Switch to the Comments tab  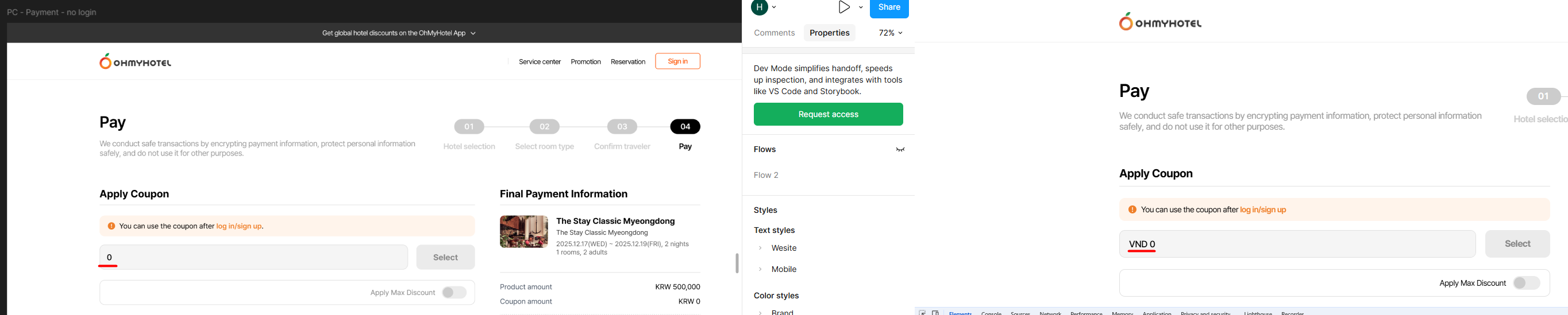click(x=775, y=33)
